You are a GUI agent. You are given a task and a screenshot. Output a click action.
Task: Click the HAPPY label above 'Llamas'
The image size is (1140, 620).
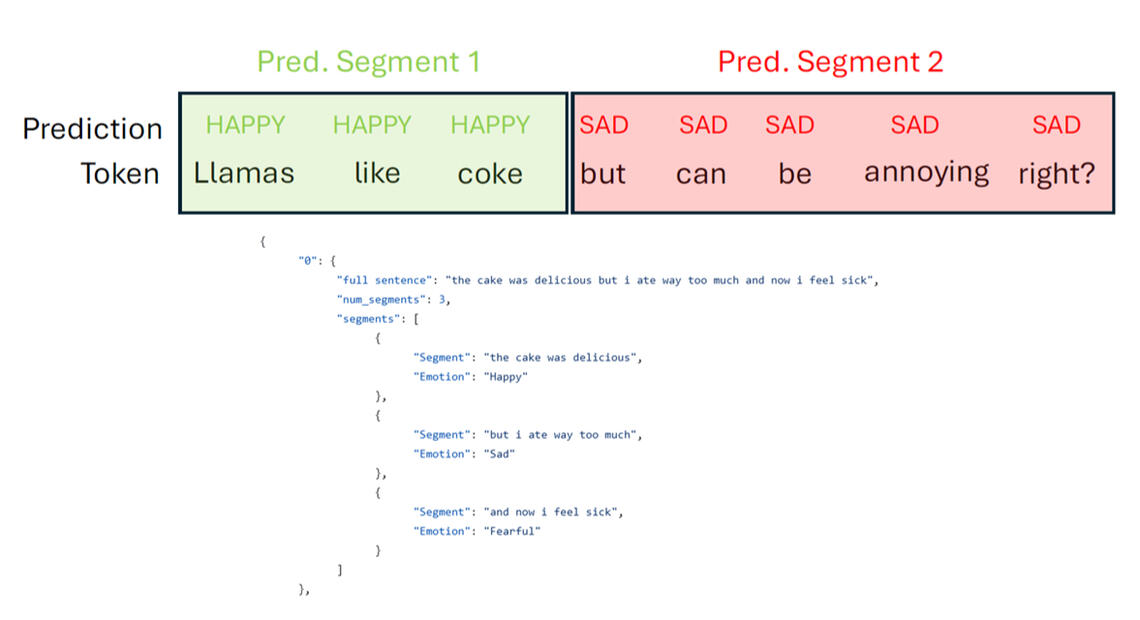click(245, 125)
